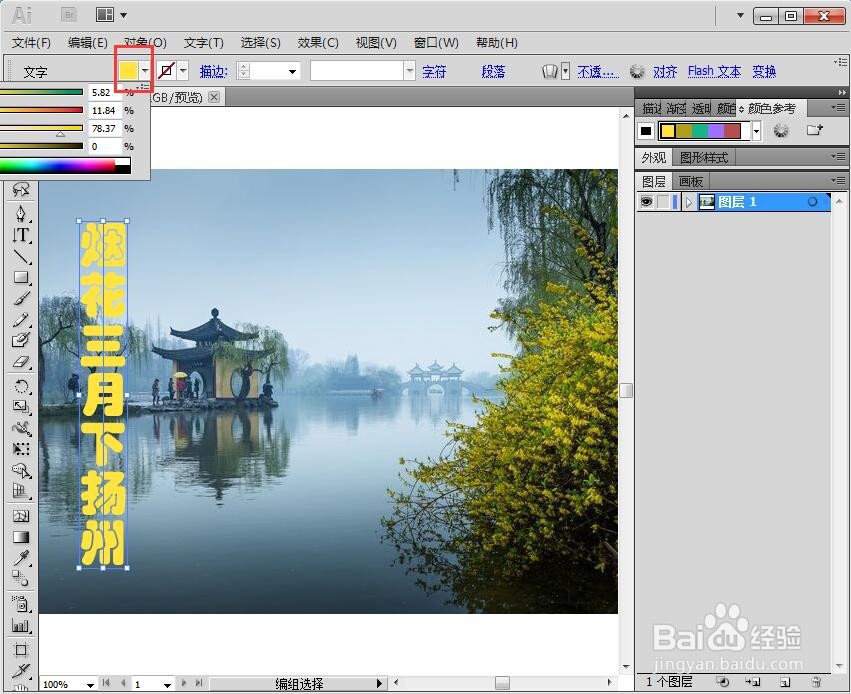Toggle visibility eye of 图层 1
This screenshot has height=694, width=851.
(x=646, y=202)
